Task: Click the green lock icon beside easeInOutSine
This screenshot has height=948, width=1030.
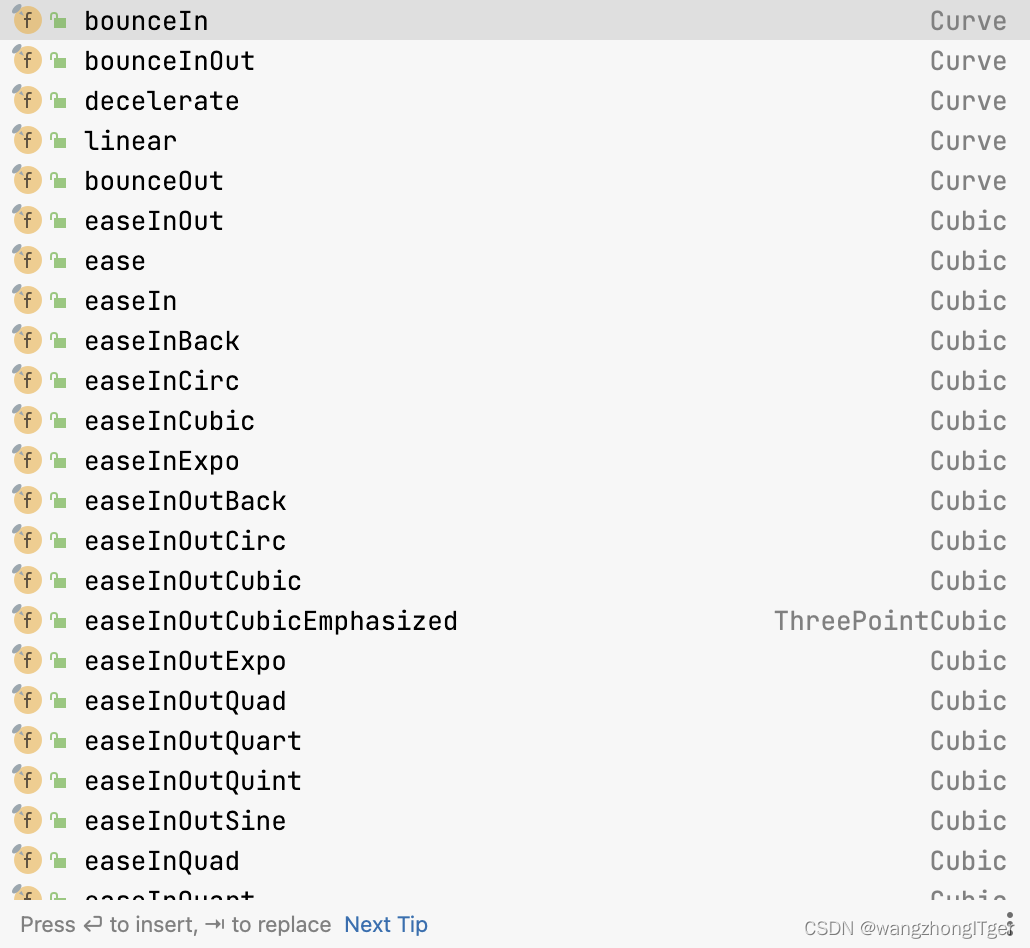Action: [x=58, y=820]
